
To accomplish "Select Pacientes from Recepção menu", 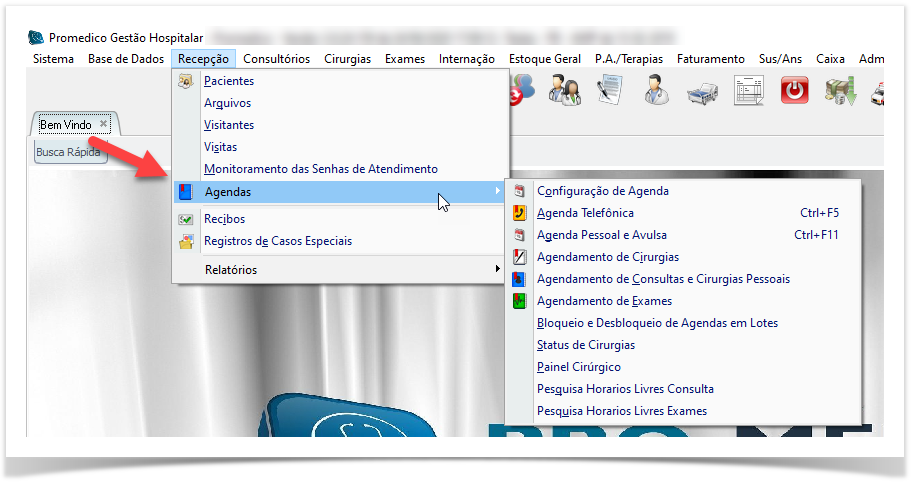I will click(x=229, y=81).
